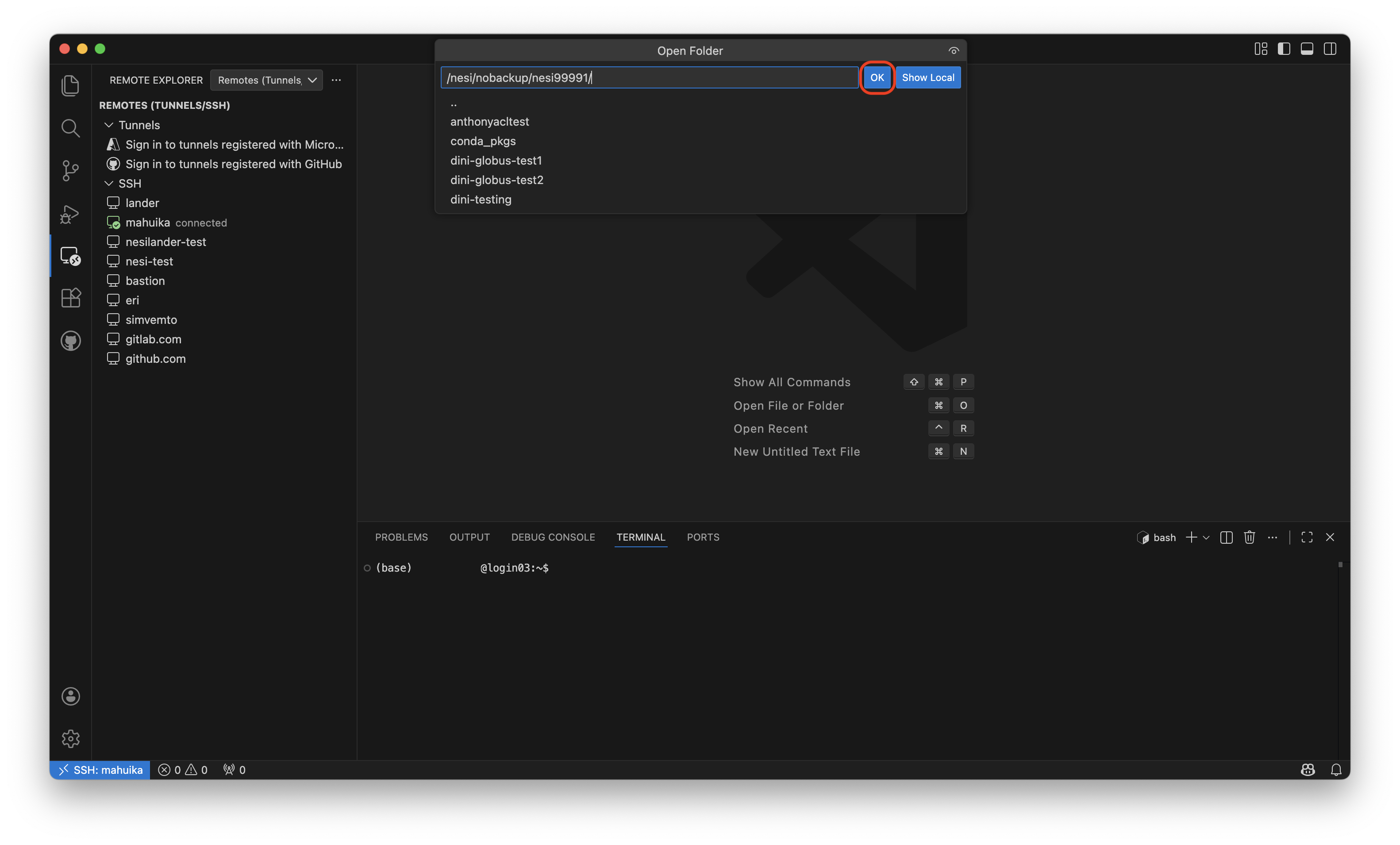Click the Show Local button
Viewport: 1400px width, 845px height.
928,77
